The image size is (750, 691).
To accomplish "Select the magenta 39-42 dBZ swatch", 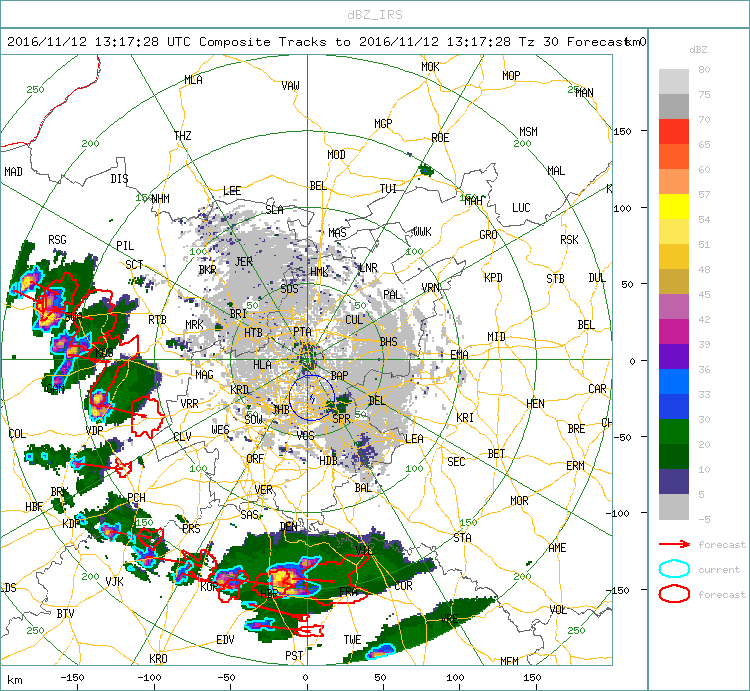I will (x=673, y=331).
